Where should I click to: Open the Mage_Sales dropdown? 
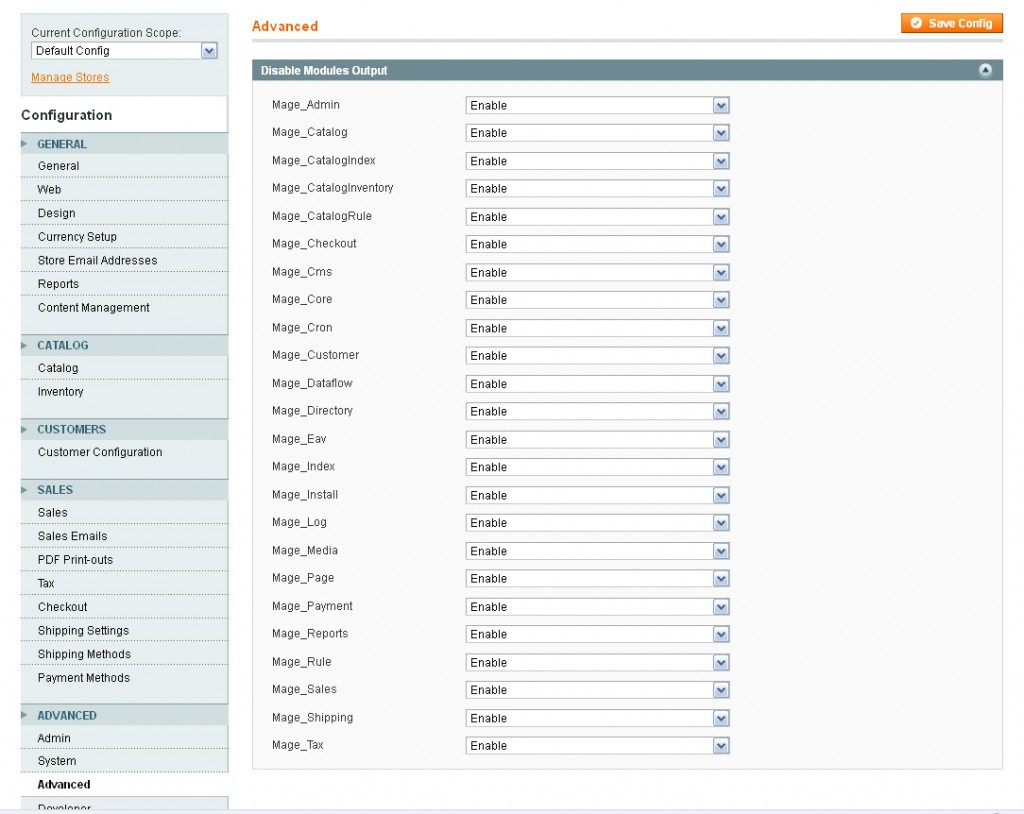597,690
